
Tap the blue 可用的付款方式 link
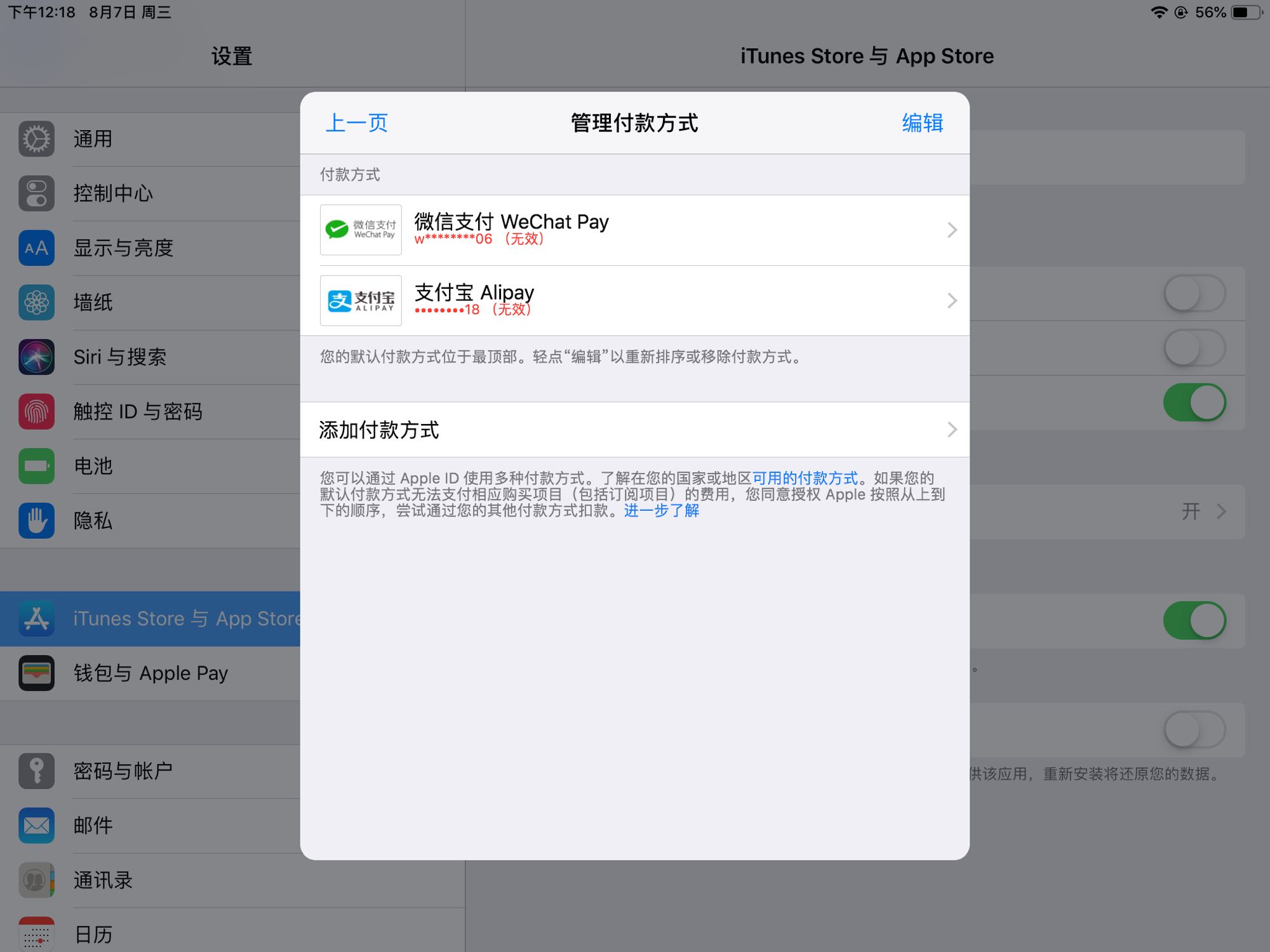(x=805, y=478)
